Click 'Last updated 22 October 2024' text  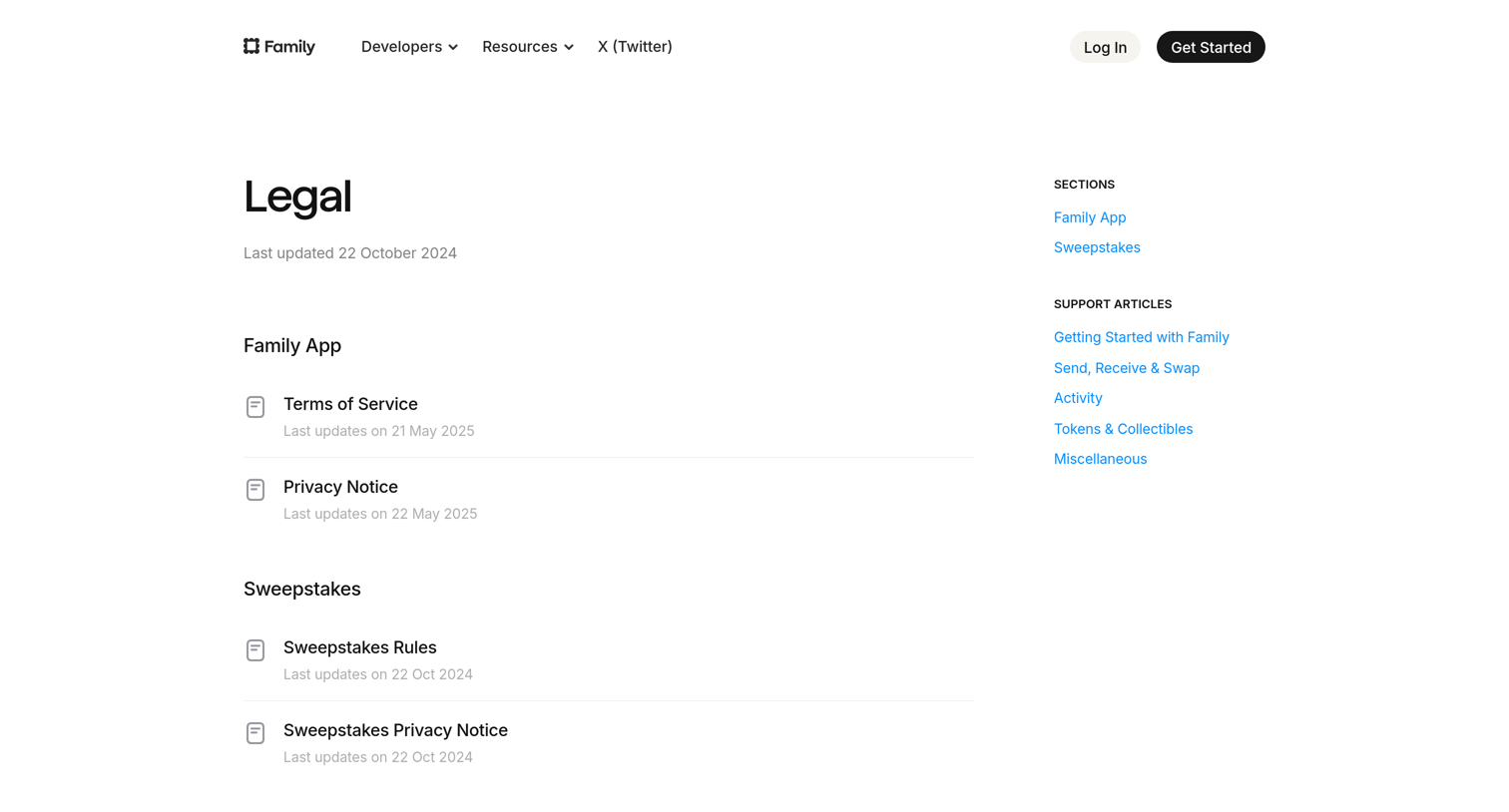click(350, 253)
